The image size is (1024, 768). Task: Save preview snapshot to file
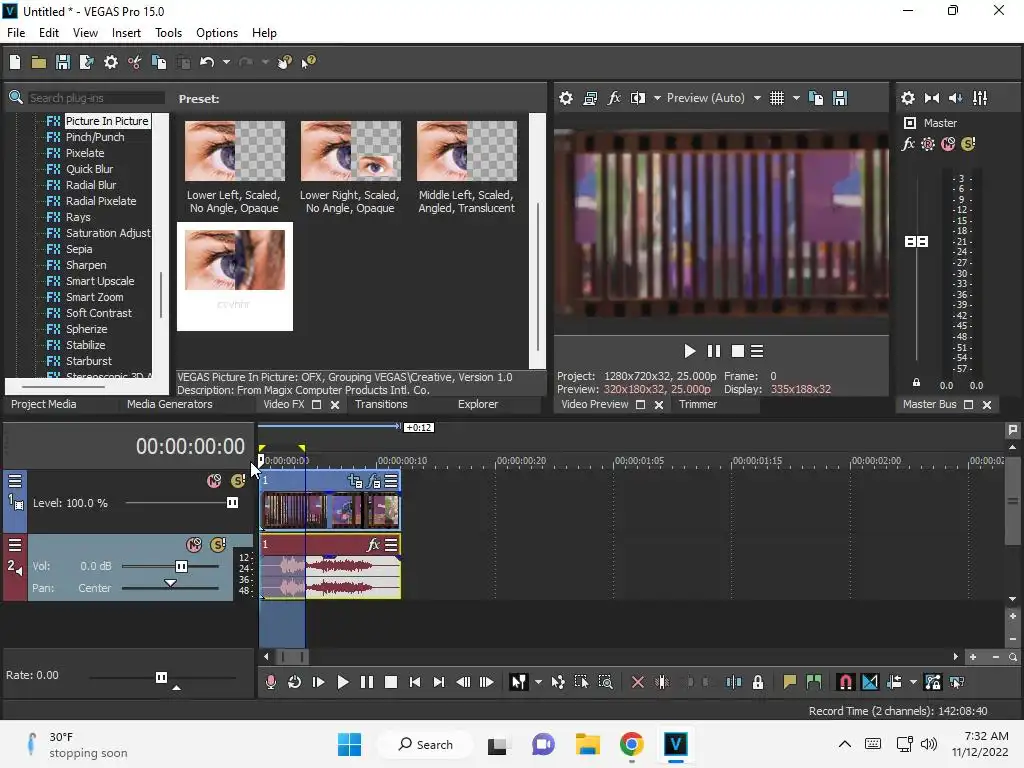click(840, 98)
